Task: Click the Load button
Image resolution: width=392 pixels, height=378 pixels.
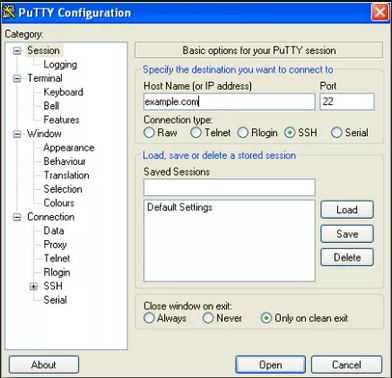Action: 347,210
